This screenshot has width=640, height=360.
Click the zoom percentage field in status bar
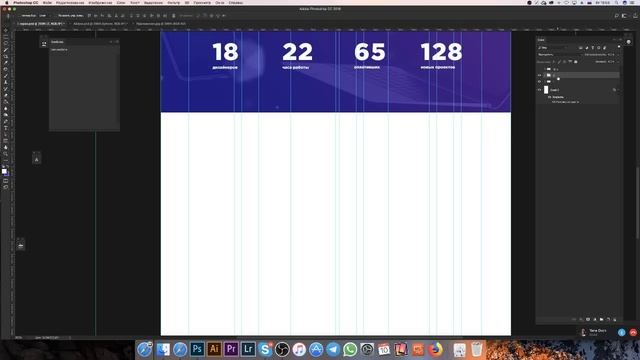point(19,338)
